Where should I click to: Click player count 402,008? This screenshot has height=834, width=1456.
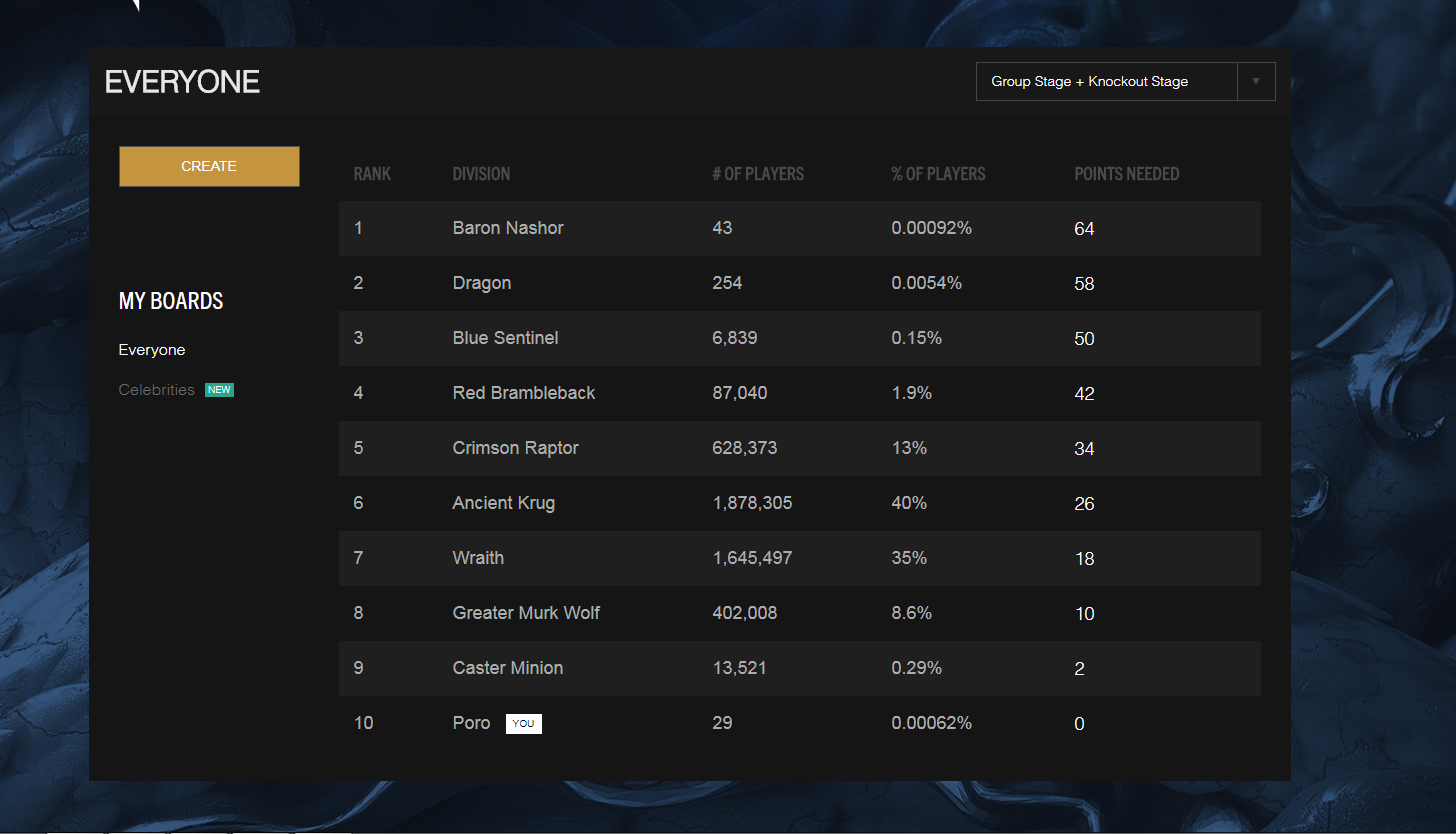pyautogui.click(x=745, y=613)
